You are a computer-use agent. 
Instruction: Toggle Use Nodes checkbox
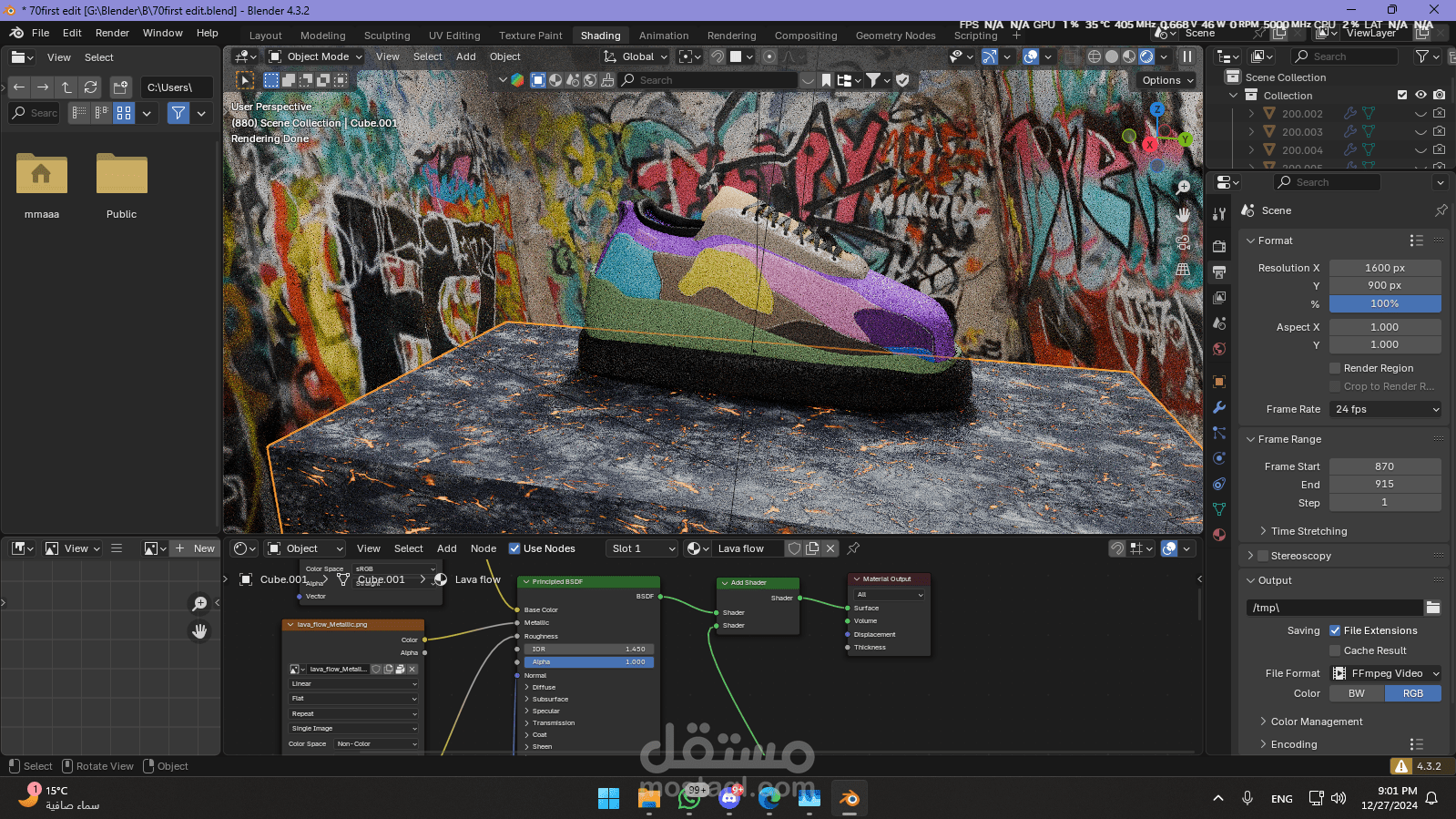(x=514, y=548)
